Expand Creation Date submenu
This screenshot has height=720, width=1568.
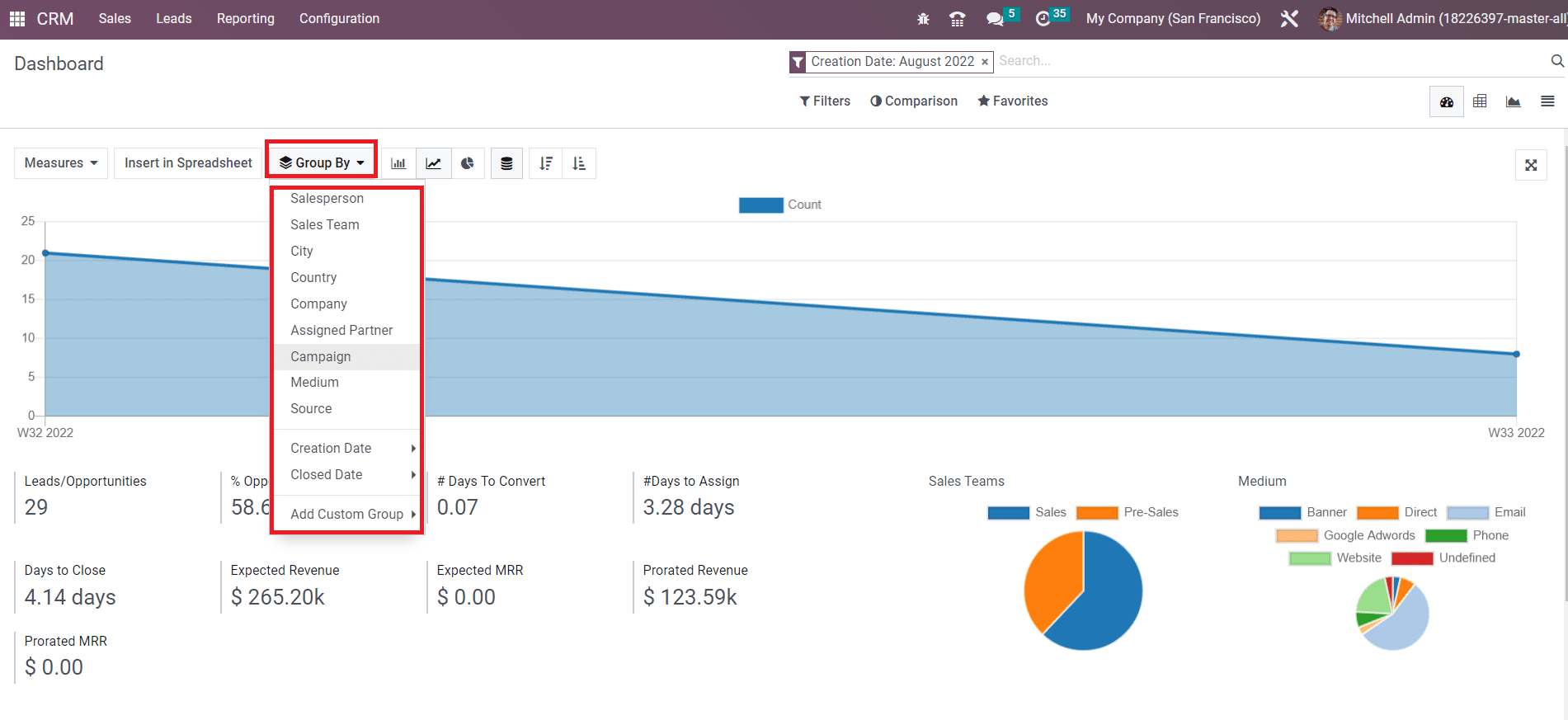tap(347, 448)
